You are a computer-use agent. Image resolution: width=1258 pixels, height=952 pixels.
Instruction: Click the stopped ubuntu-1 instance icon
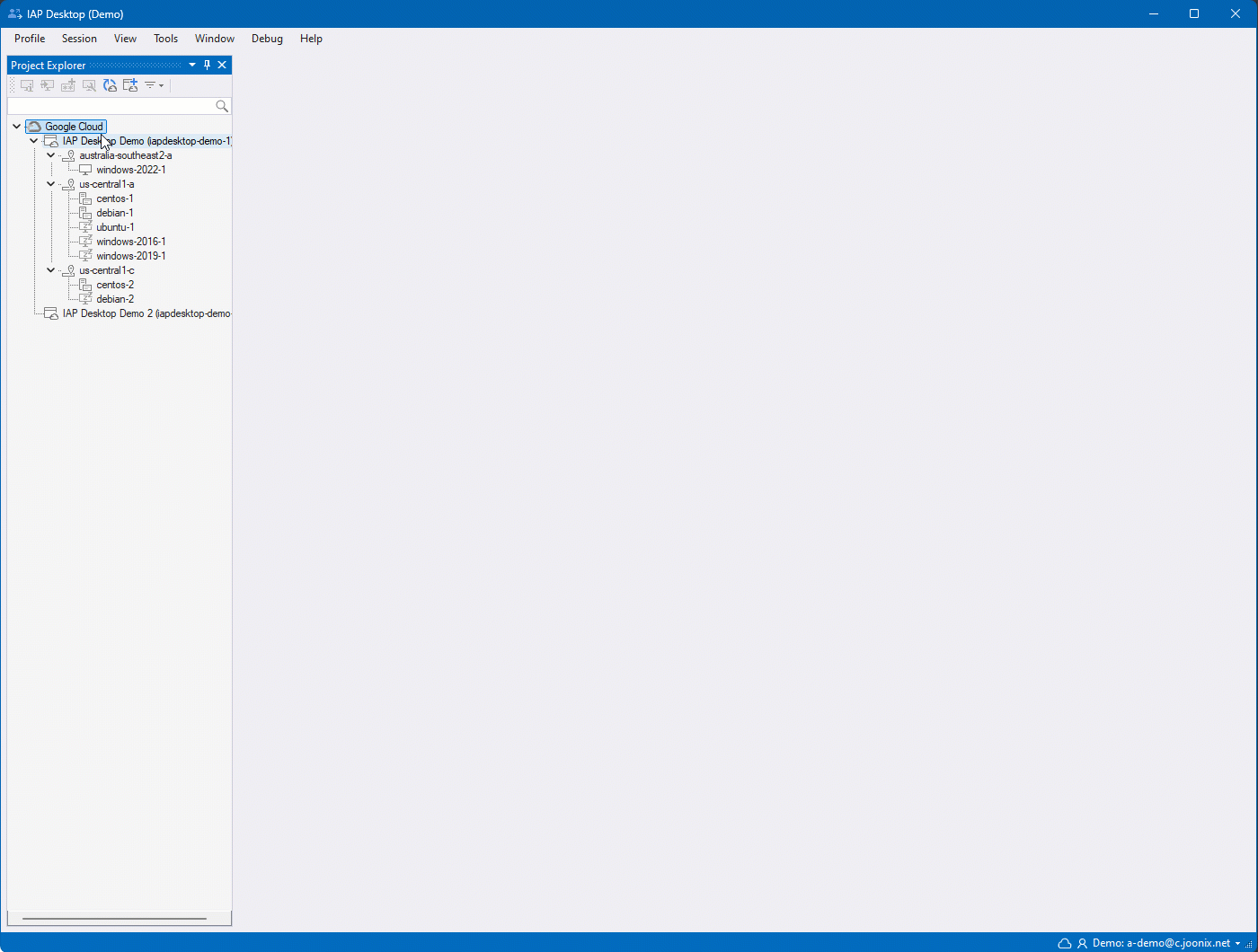click(x=85, y=227)
